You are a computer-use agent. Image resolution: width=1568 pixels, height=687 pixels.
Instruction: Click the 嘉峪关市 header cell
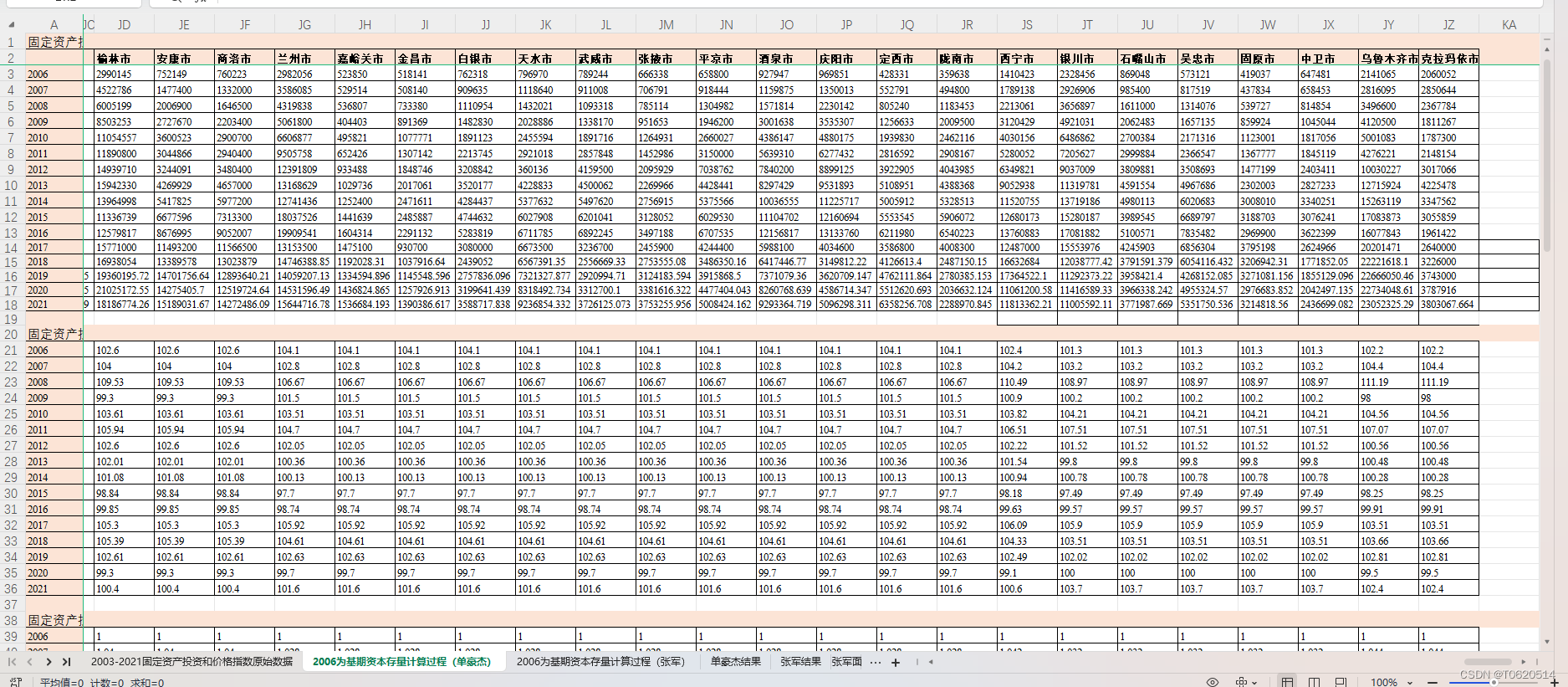[x=365, y=59]
